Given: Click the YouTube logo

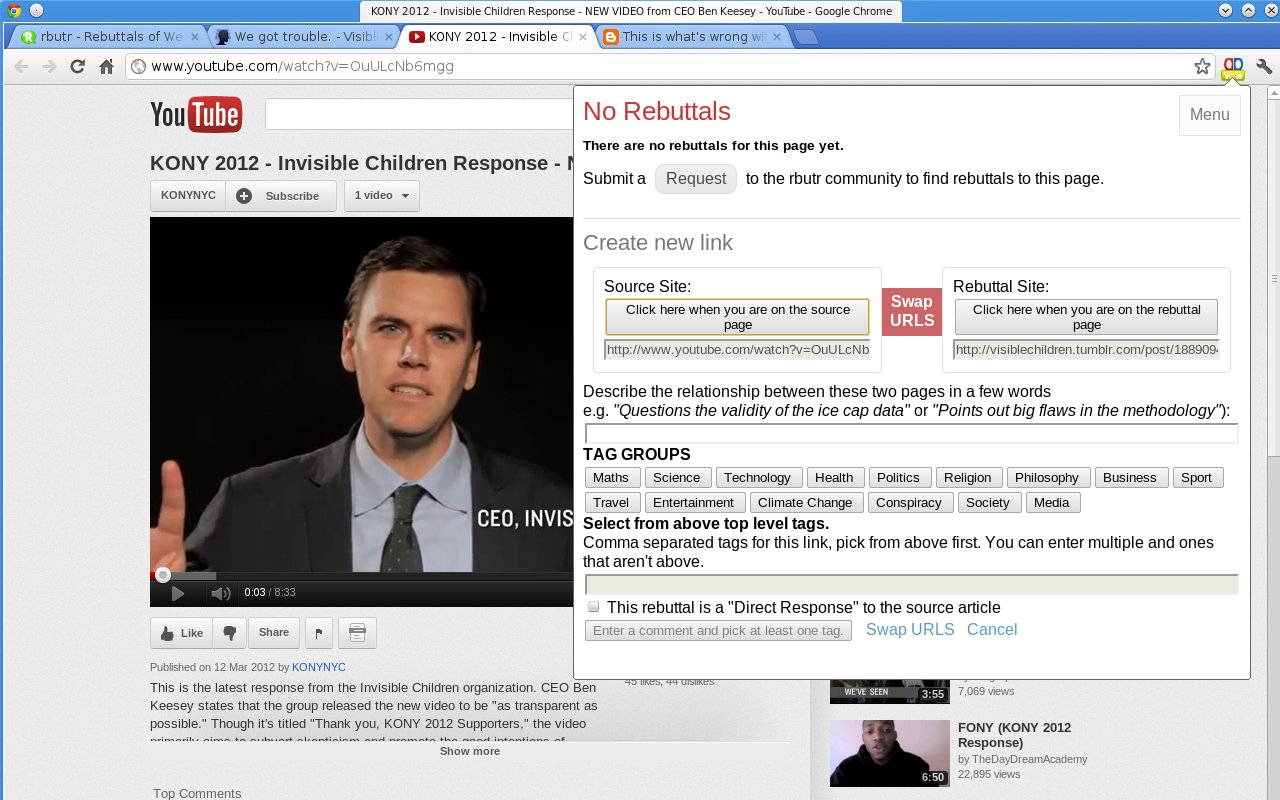Looking at the screenshot, I should tap(196, 115).
